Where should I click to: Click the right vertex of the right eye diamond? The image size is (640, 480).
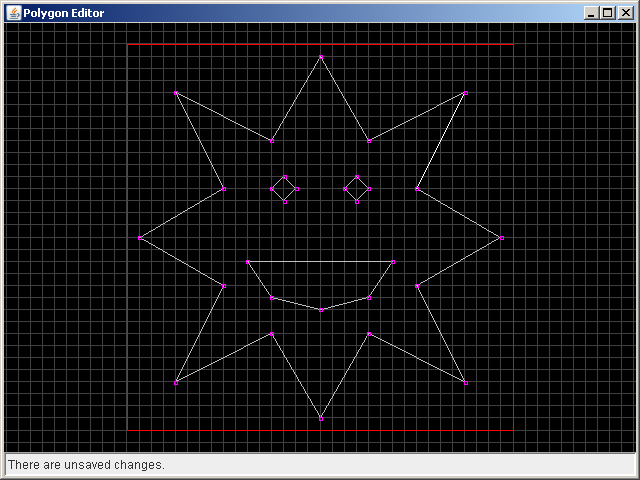pyautogui.click(x=369, y=189)
